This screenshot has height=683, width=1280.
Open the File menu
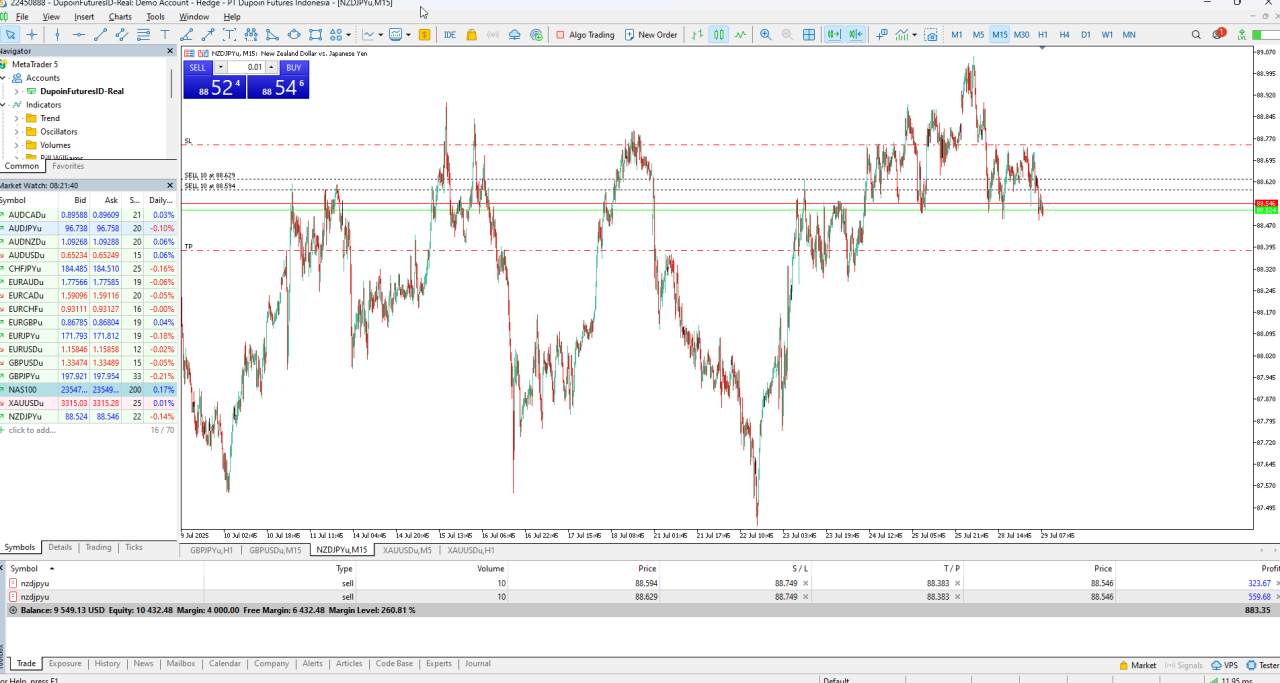pyautogui.click(x=22, y=17)
